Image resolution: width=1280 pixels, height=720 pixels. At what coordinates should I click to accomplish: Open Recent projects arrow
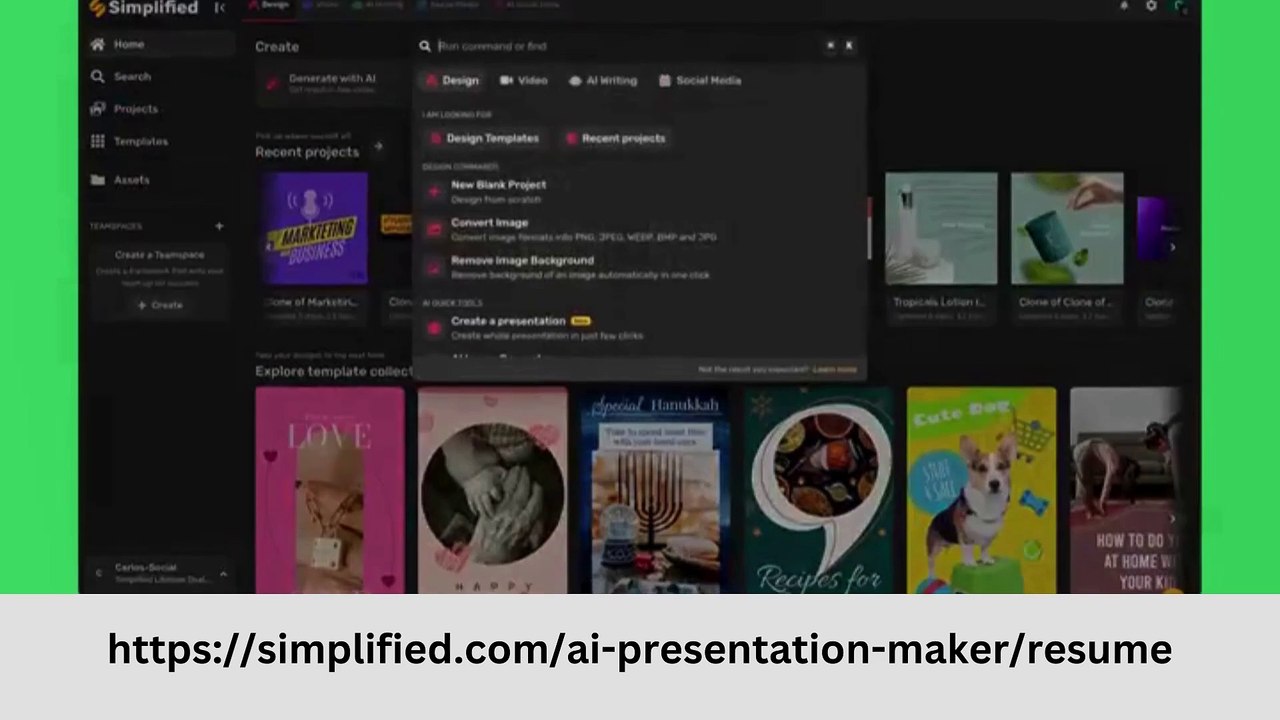pos(378,147)
